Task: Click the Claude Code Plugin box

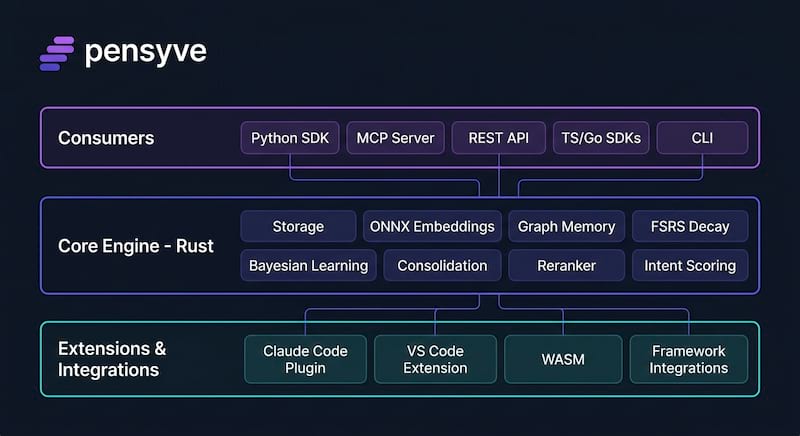Action: 305,359
